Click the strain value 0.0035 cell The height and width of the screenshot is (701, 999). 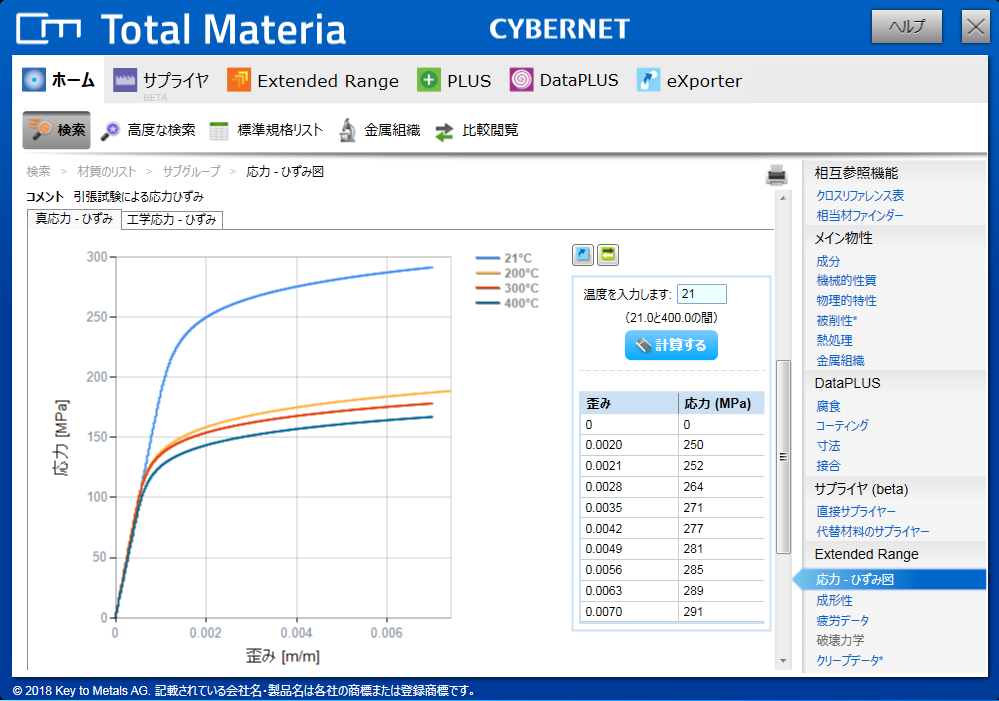629,508
